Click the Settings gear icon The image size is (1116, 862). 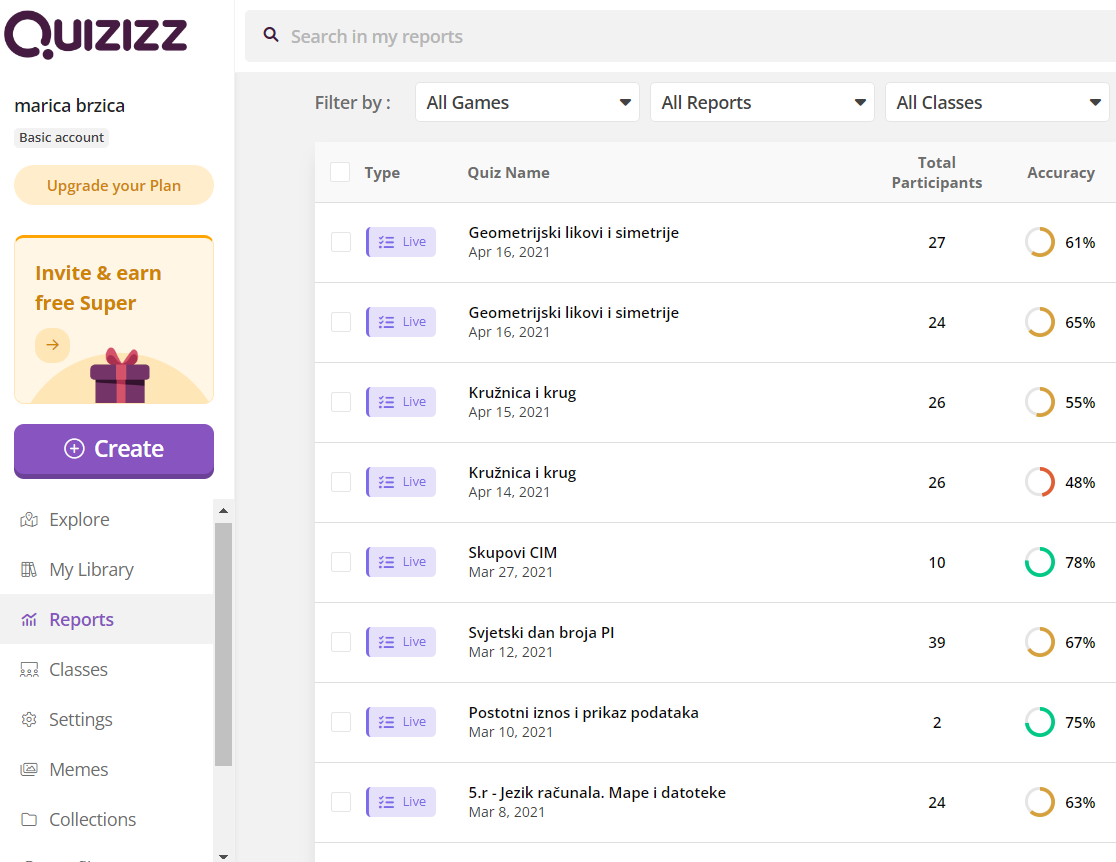[29, 720]
